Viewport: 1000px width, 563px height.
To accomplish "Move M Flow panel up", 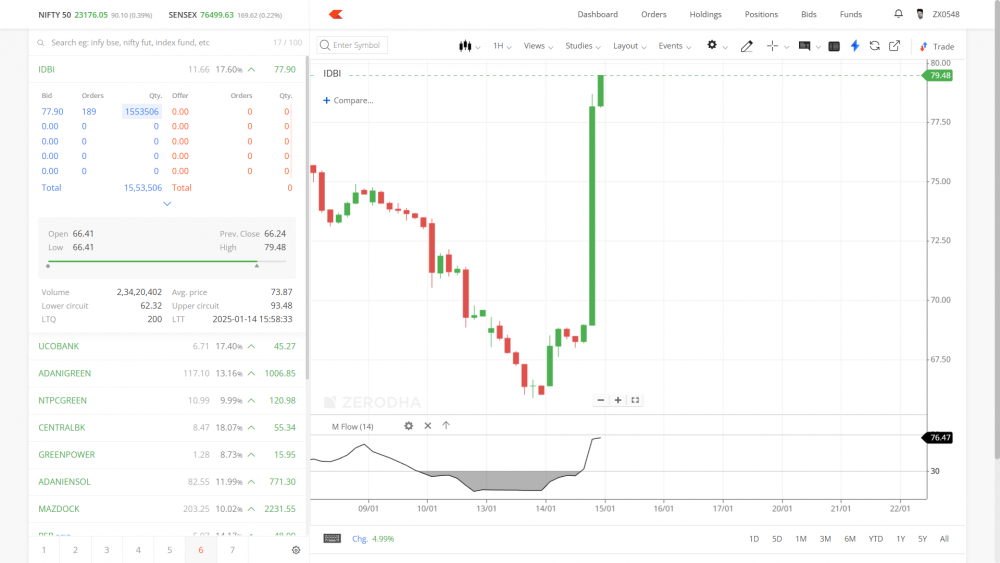I will (446, 425).
